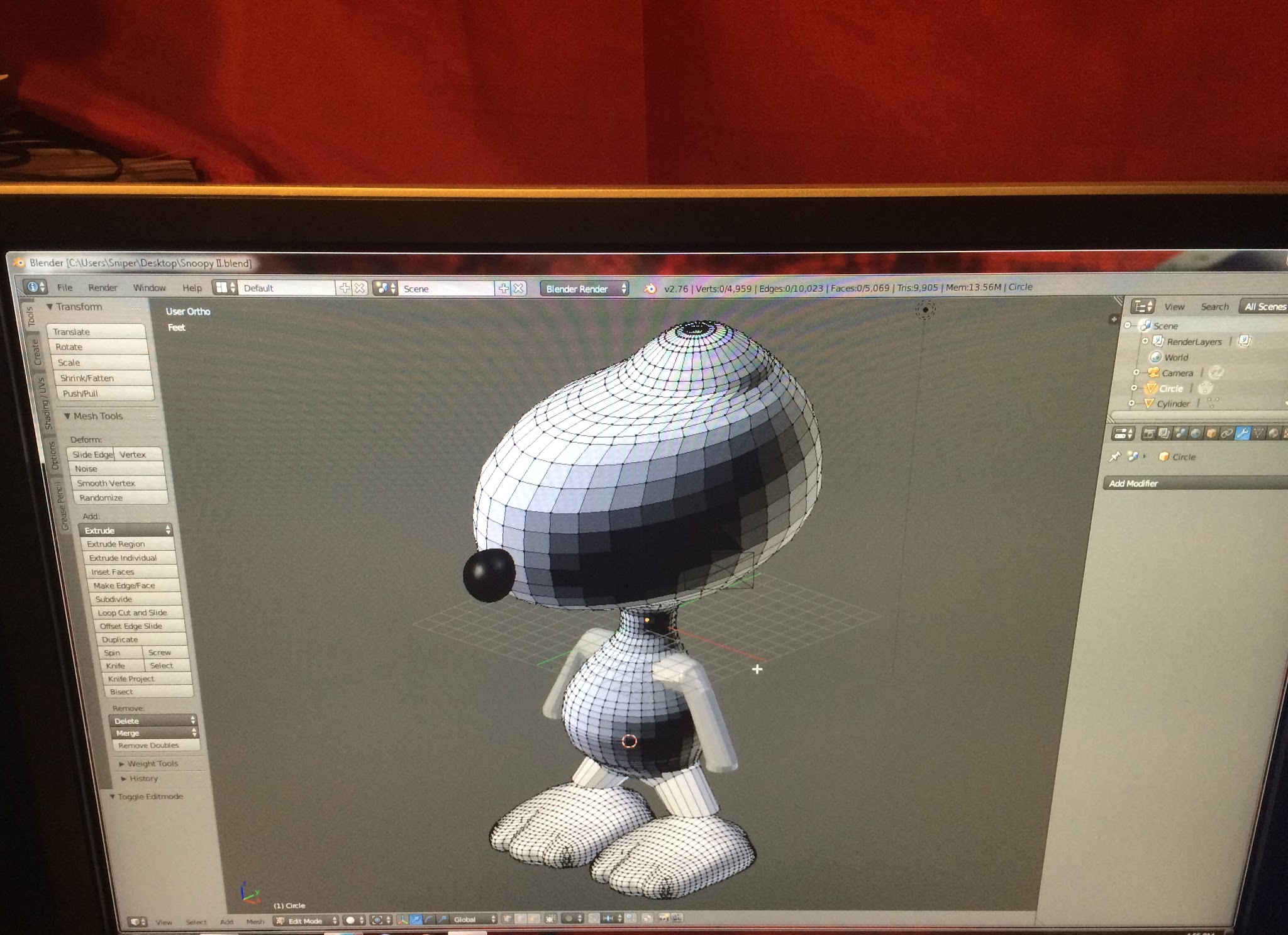Open the World properties tab (globe icon)
The height and width of the screenshot is (935, 1288).
click(1196, 433)
